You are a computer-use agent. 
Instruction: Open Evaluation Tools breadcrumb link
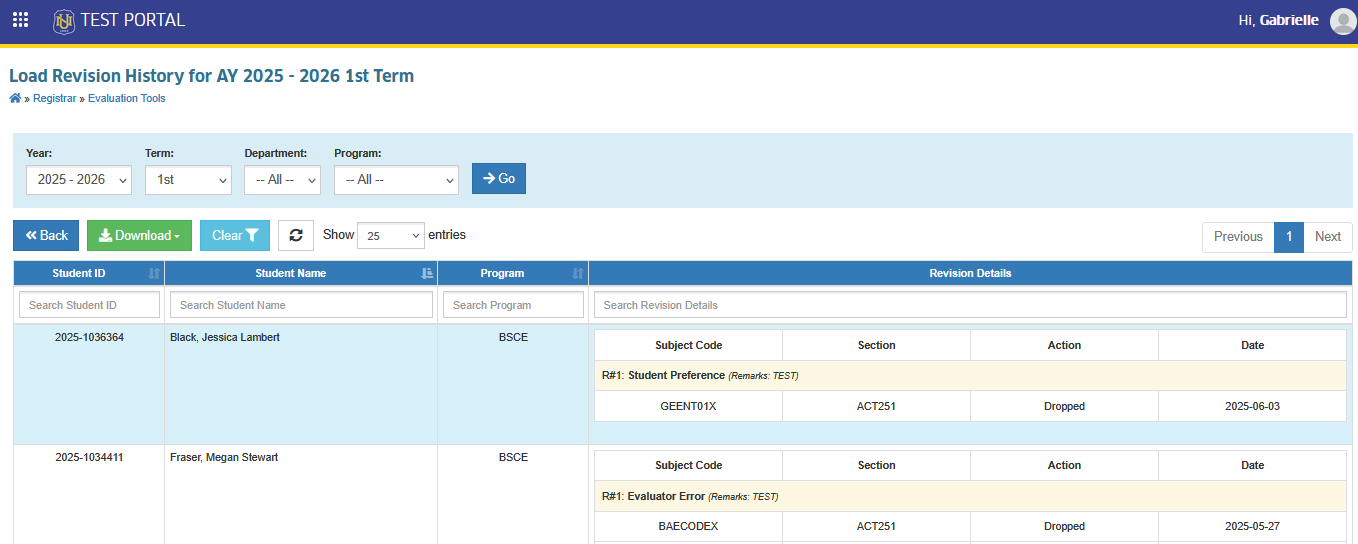tap(127, 98)
